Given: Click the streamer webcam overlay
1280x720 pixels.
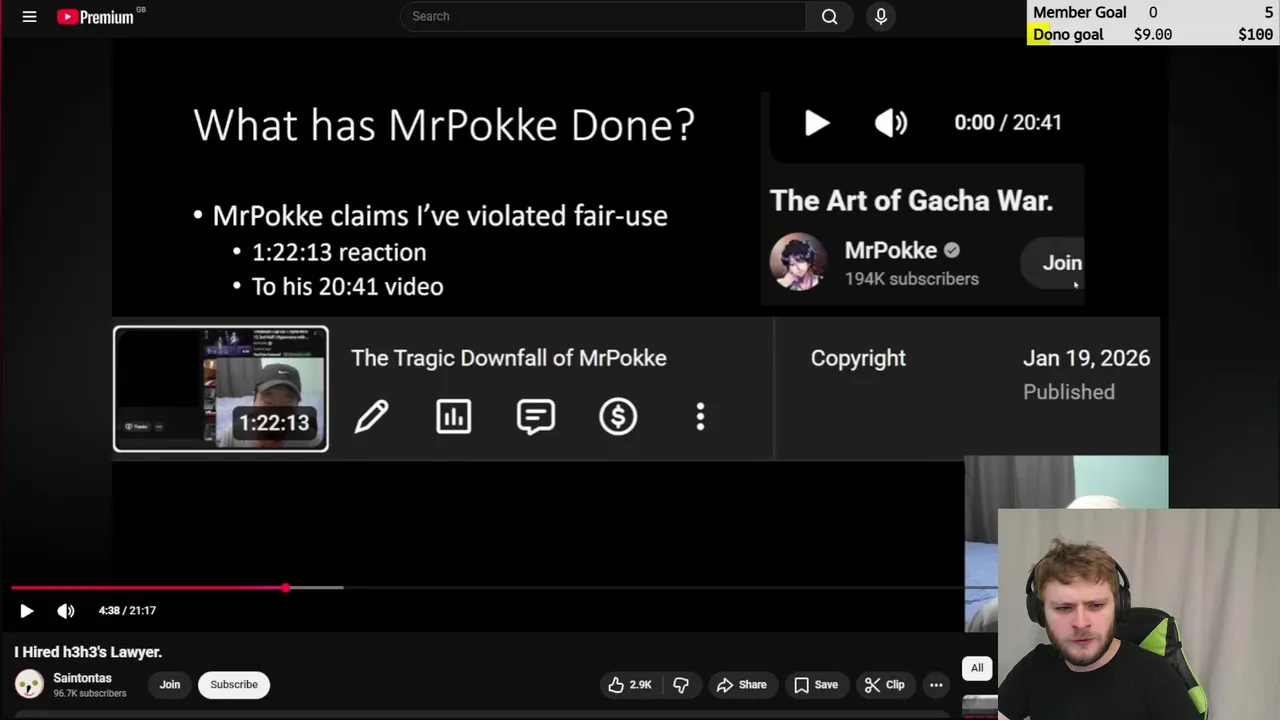Looking at the screenshot, I should [x=1138, y=614].
